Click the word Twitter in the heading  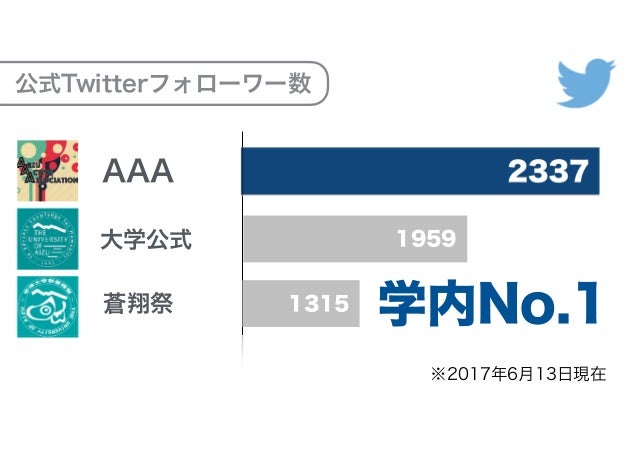click(x=103, y=83)
